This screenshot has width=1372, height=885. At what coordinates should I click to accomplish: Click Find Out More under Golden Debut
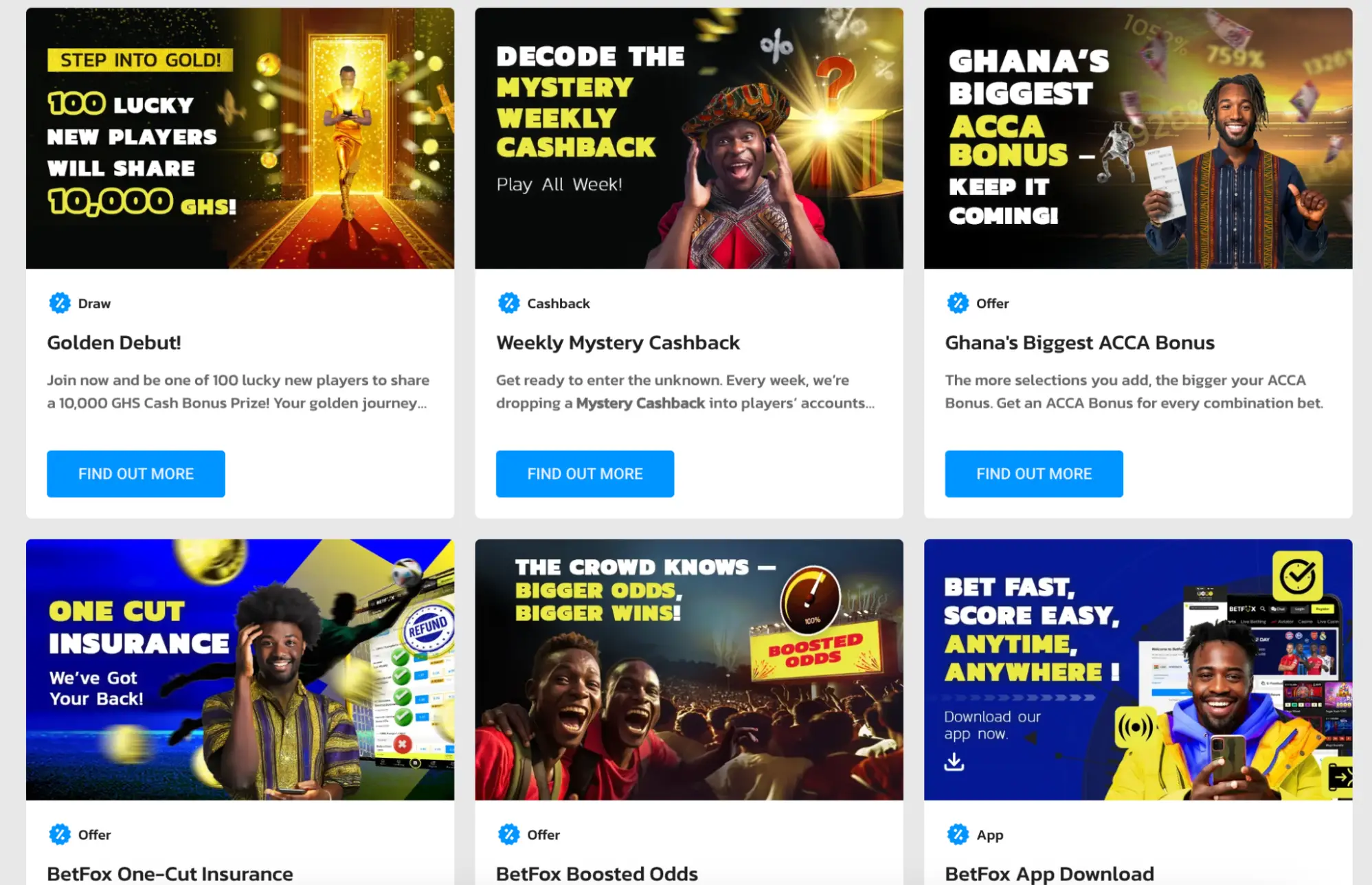(x=136, y=474)
